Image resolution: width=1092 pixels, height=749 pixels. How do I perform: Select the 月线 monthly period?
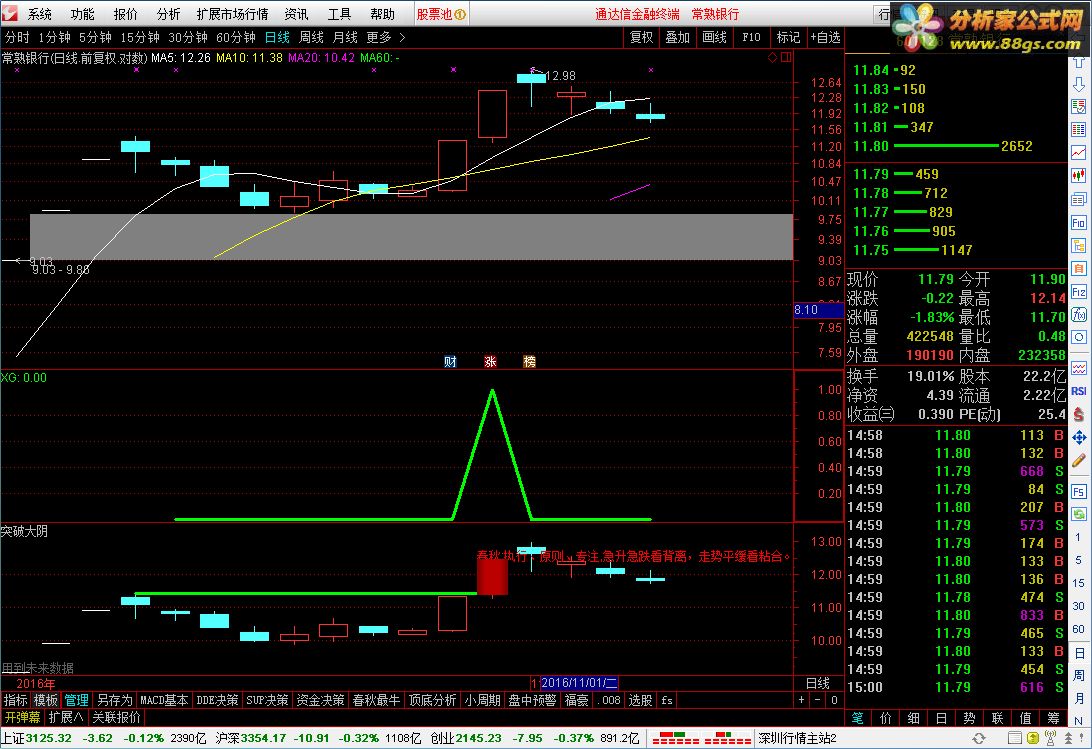(x=345, y=37)
